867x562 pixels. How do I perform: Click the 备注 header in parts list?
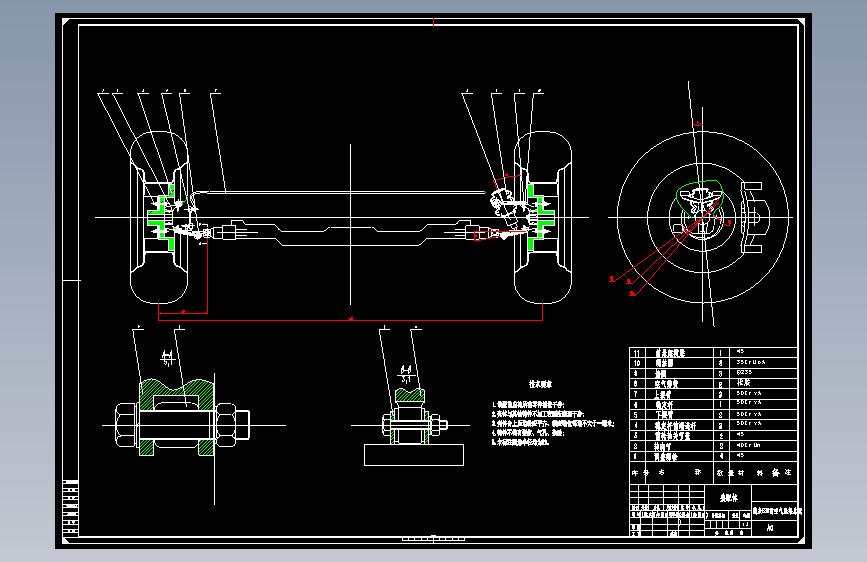(x=782, y=473)
